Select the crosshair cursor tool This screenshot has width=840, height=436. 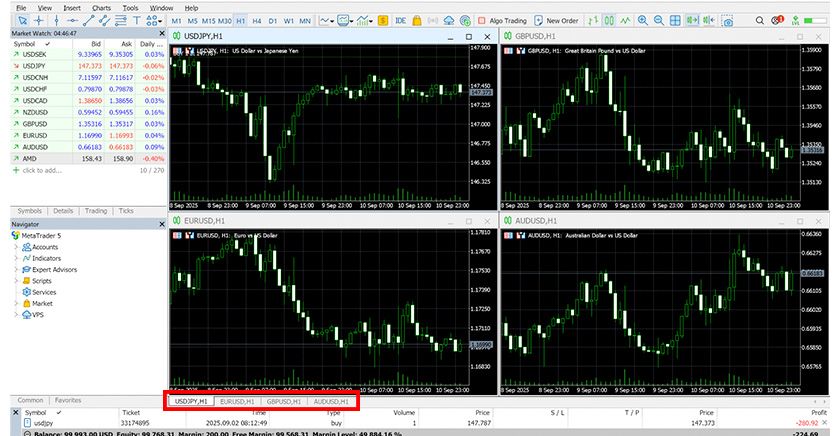(38, 20)
